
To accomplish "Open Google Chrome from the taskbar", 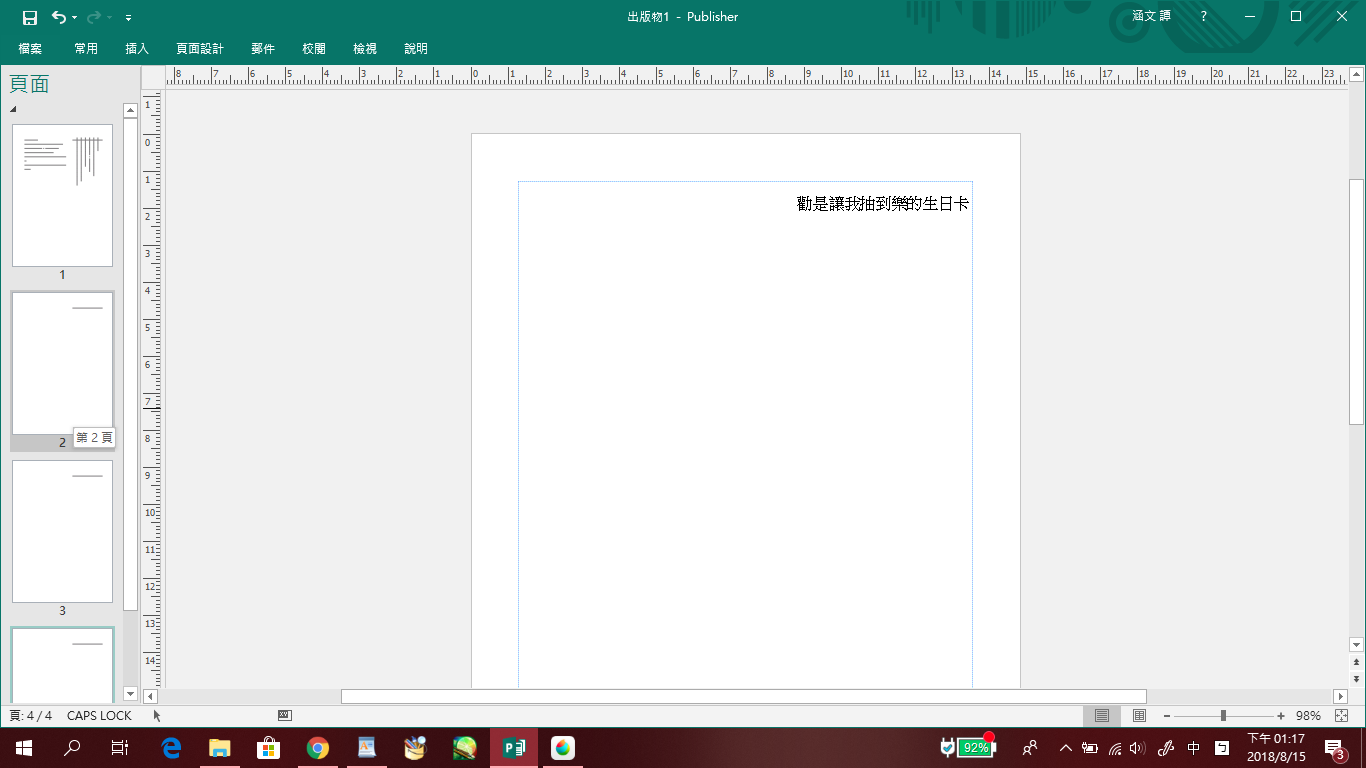I will (318, 747).
